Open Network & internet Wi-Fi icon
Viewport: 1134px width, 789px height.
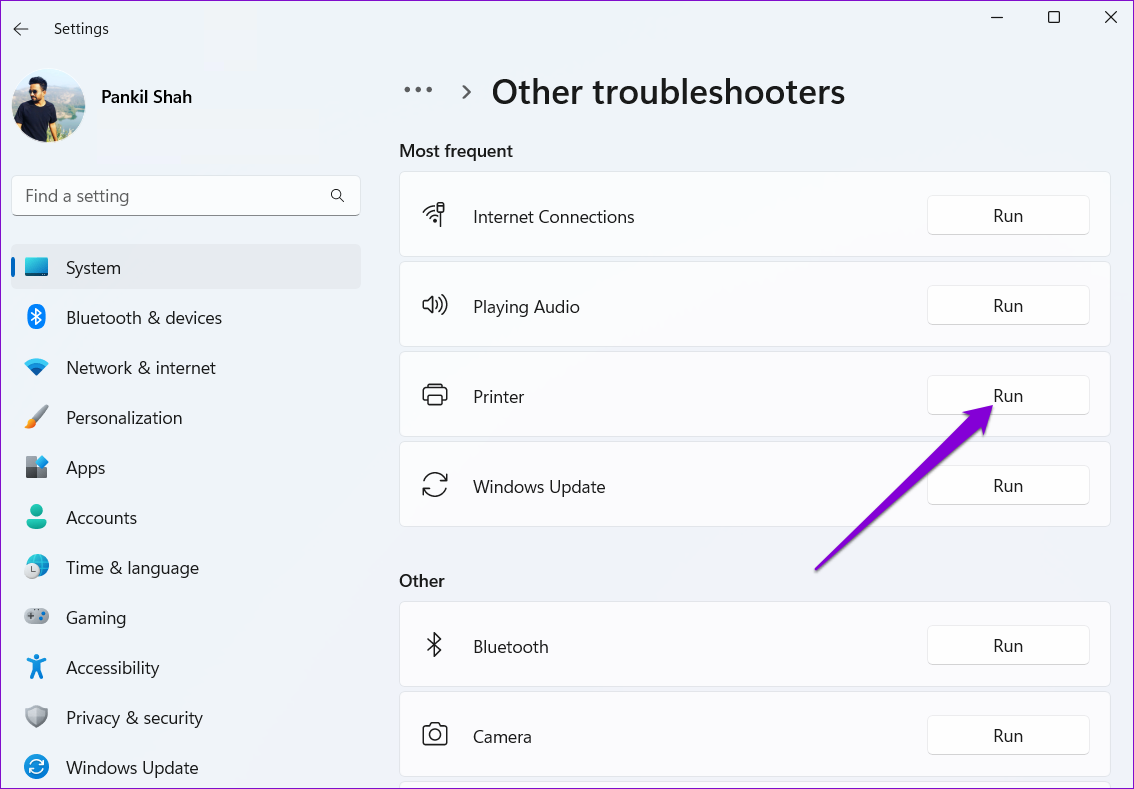pyautogui.click(x=37, y=368)
